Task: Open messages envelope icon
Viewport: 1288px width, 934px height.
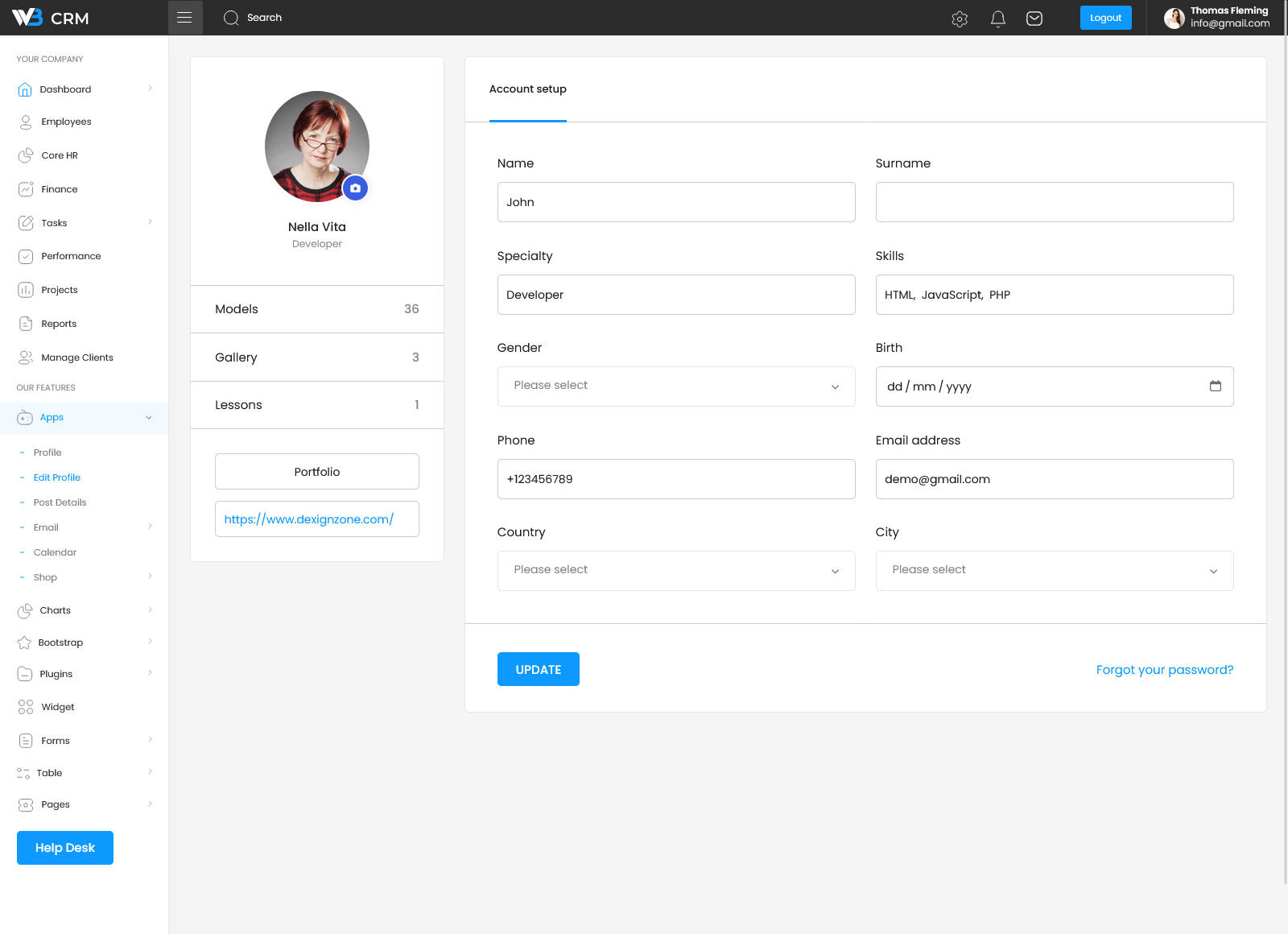Action: [x=1034, y=19]
